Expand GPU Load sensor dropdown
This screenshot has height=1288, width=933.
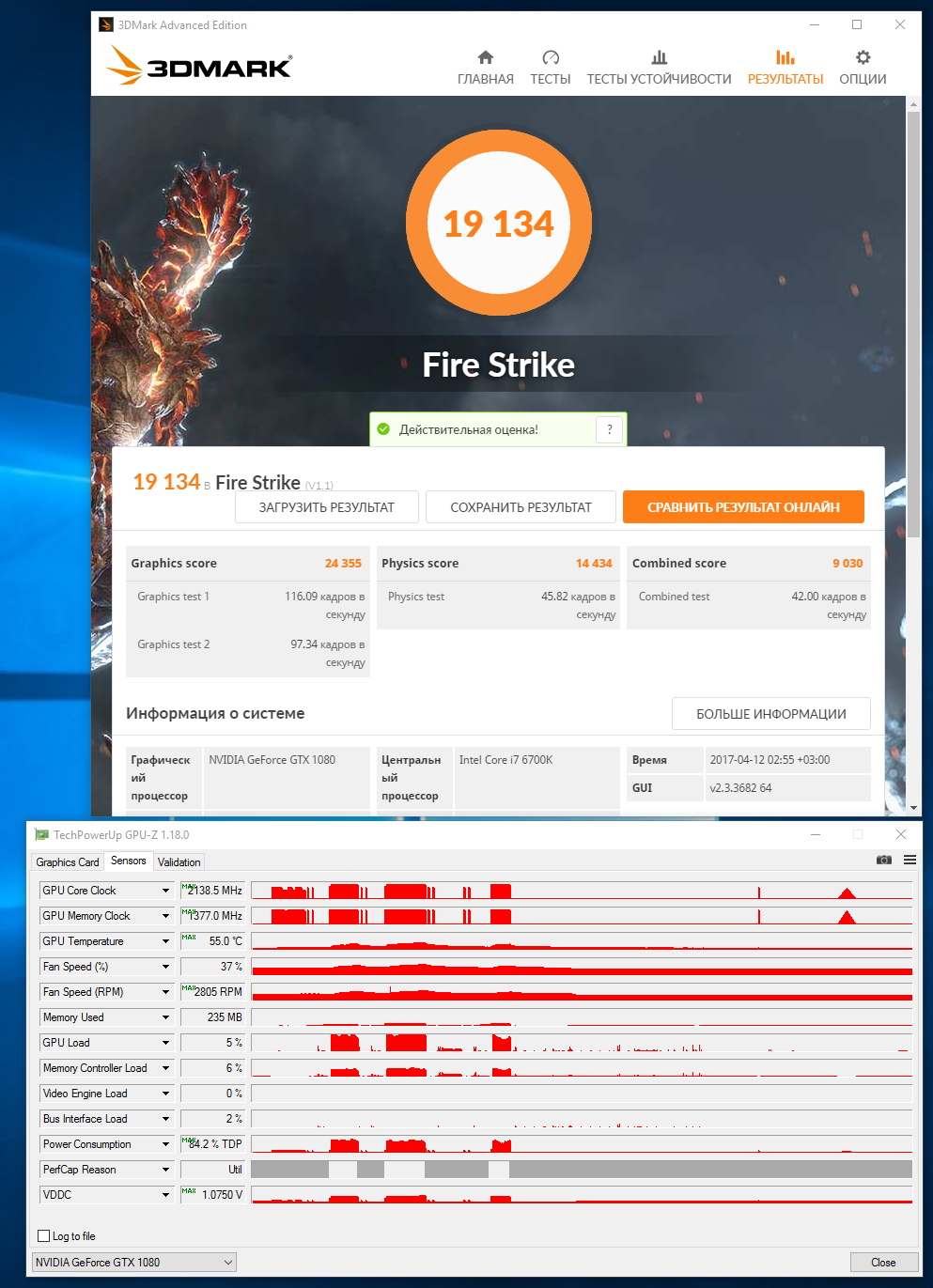(x=165, y=1043)
